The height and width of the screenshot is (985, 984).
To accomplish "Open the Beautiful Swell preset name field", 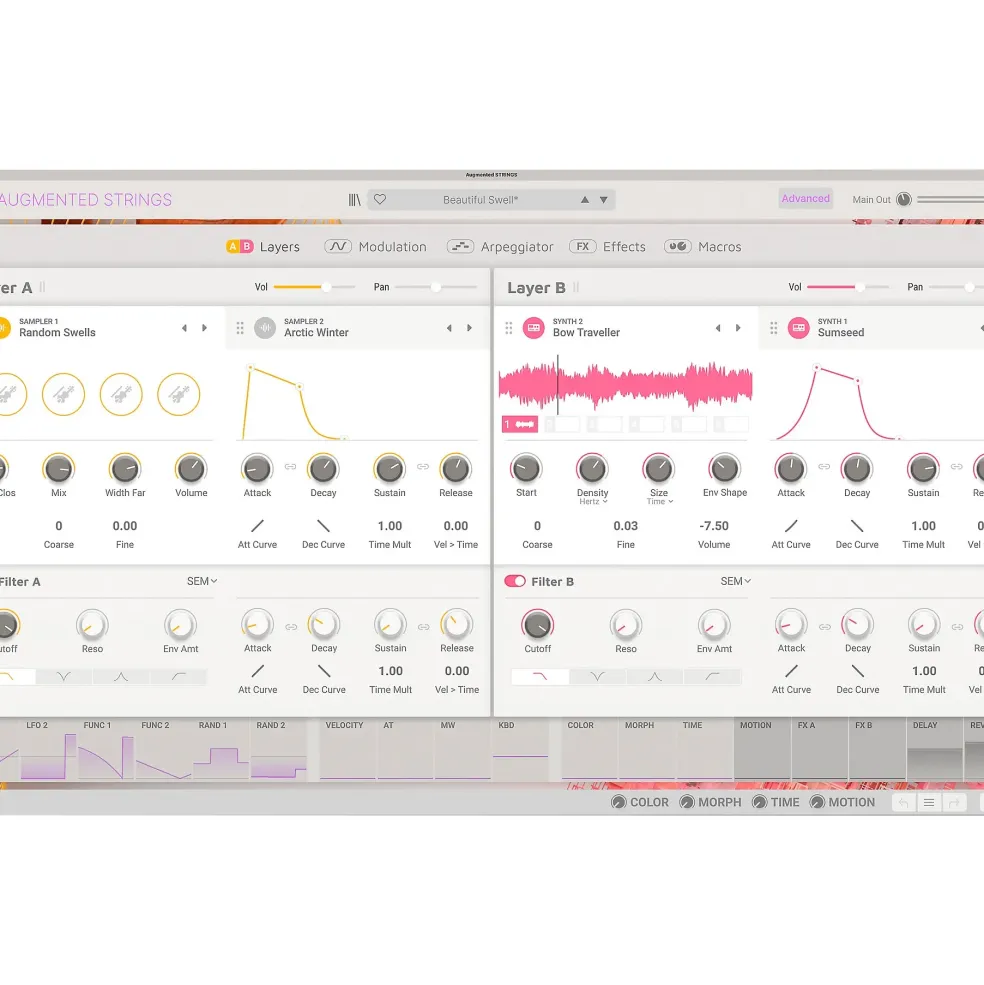I will point(481,200).
